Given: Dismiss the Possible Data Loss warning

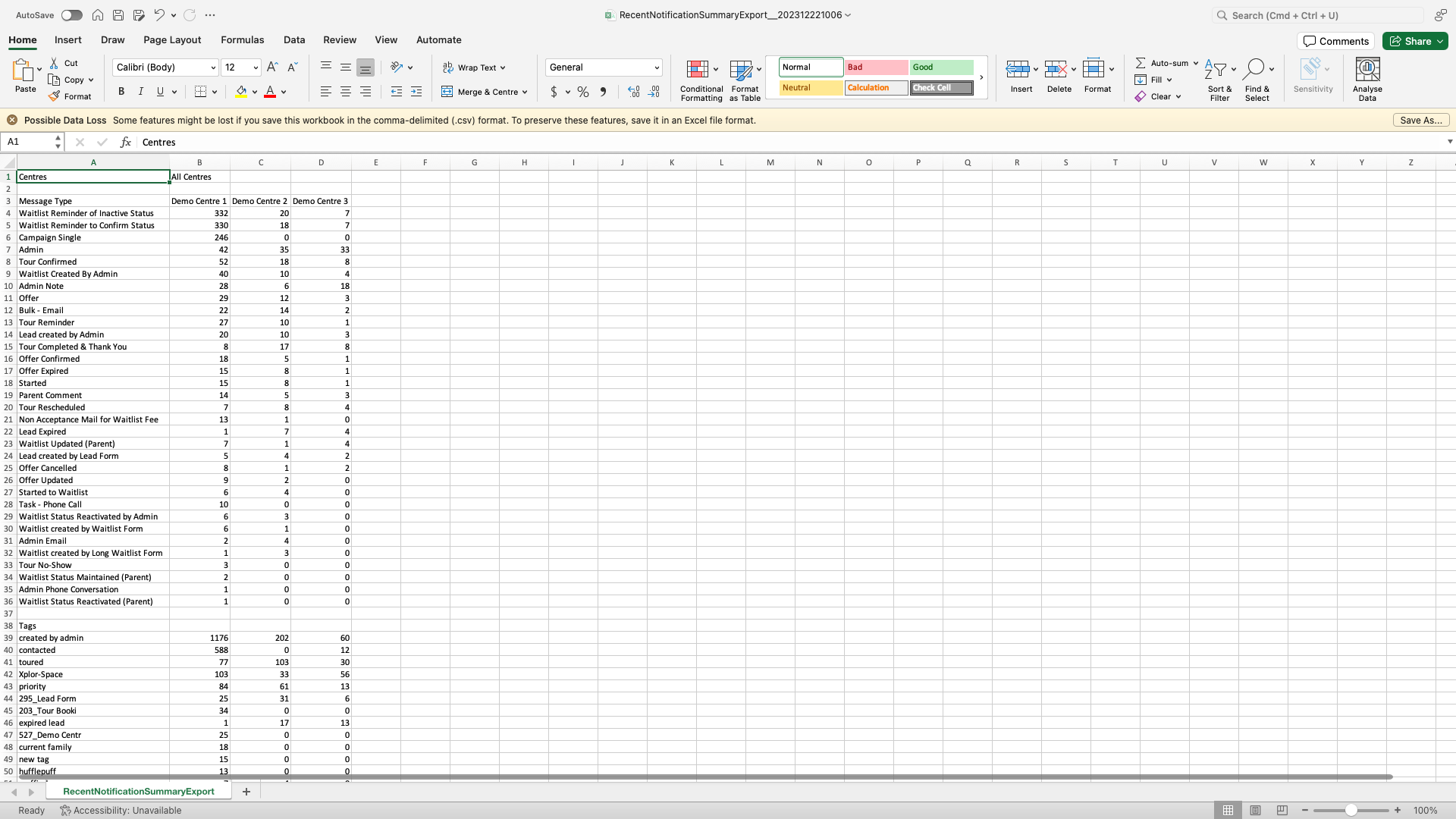Looking at the screenshot, I should (12, 120).
